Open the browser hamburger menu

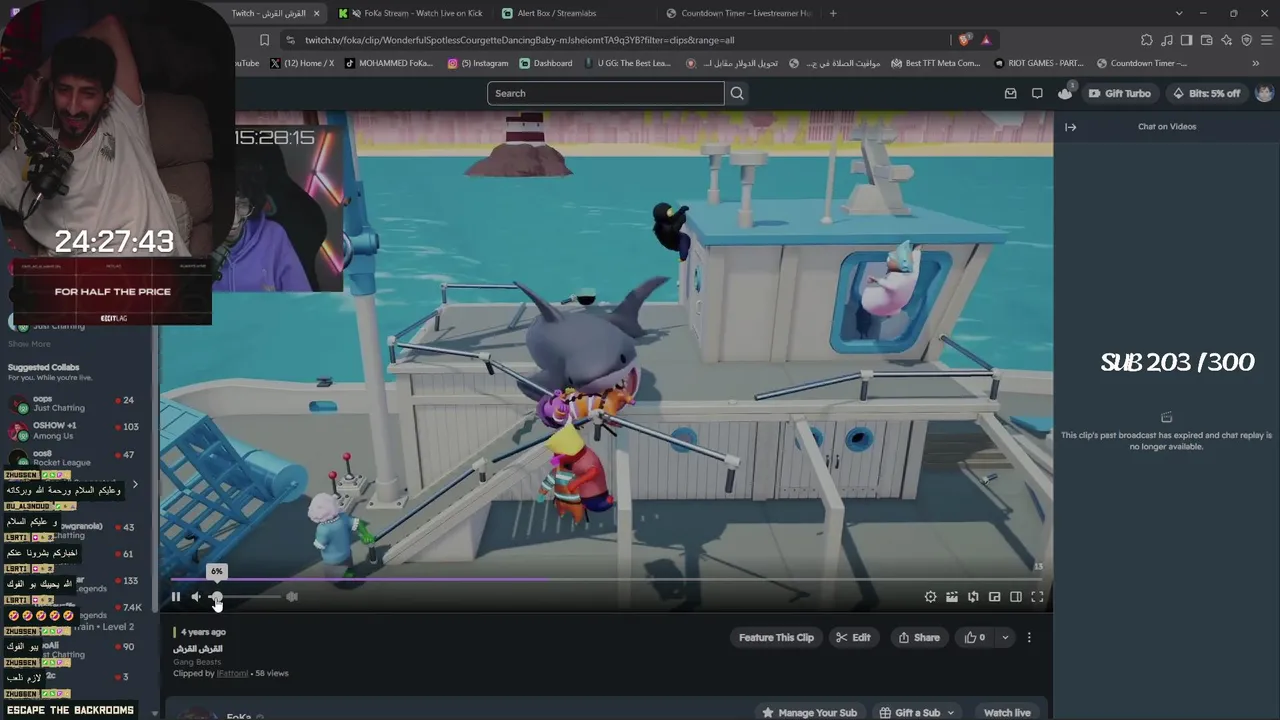(1266, 40)
